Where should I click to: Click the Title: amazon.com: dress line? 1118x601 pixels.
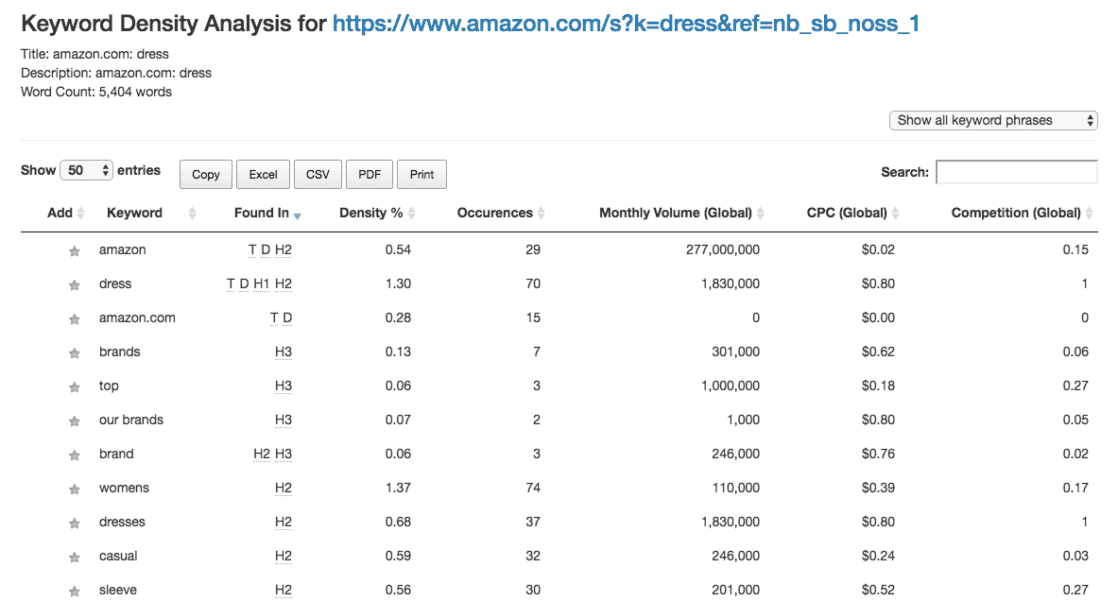click(95, 54)
